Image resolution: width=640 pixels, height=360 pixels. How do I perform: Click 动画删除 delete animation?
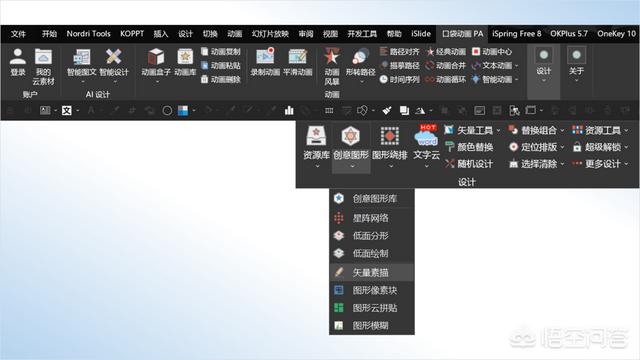click(x=221, y=79)
